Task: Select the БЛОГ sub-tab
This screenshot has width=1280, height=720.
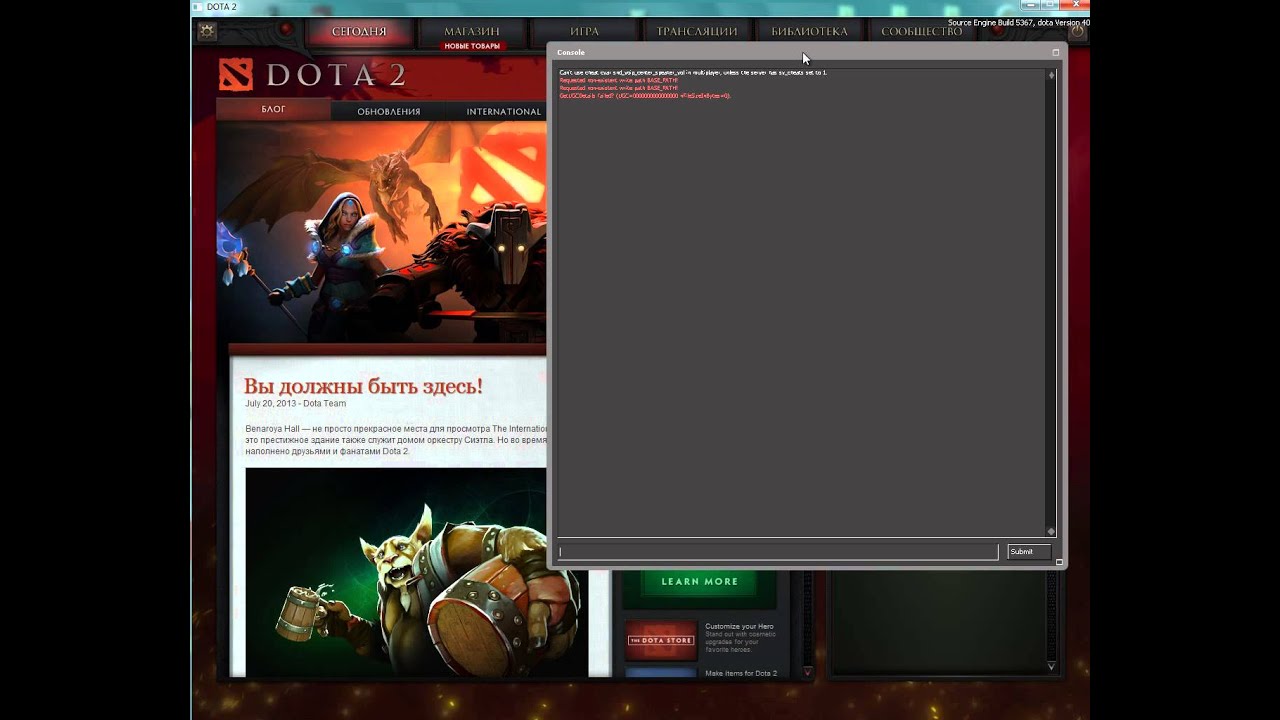Action: (274, 109)
